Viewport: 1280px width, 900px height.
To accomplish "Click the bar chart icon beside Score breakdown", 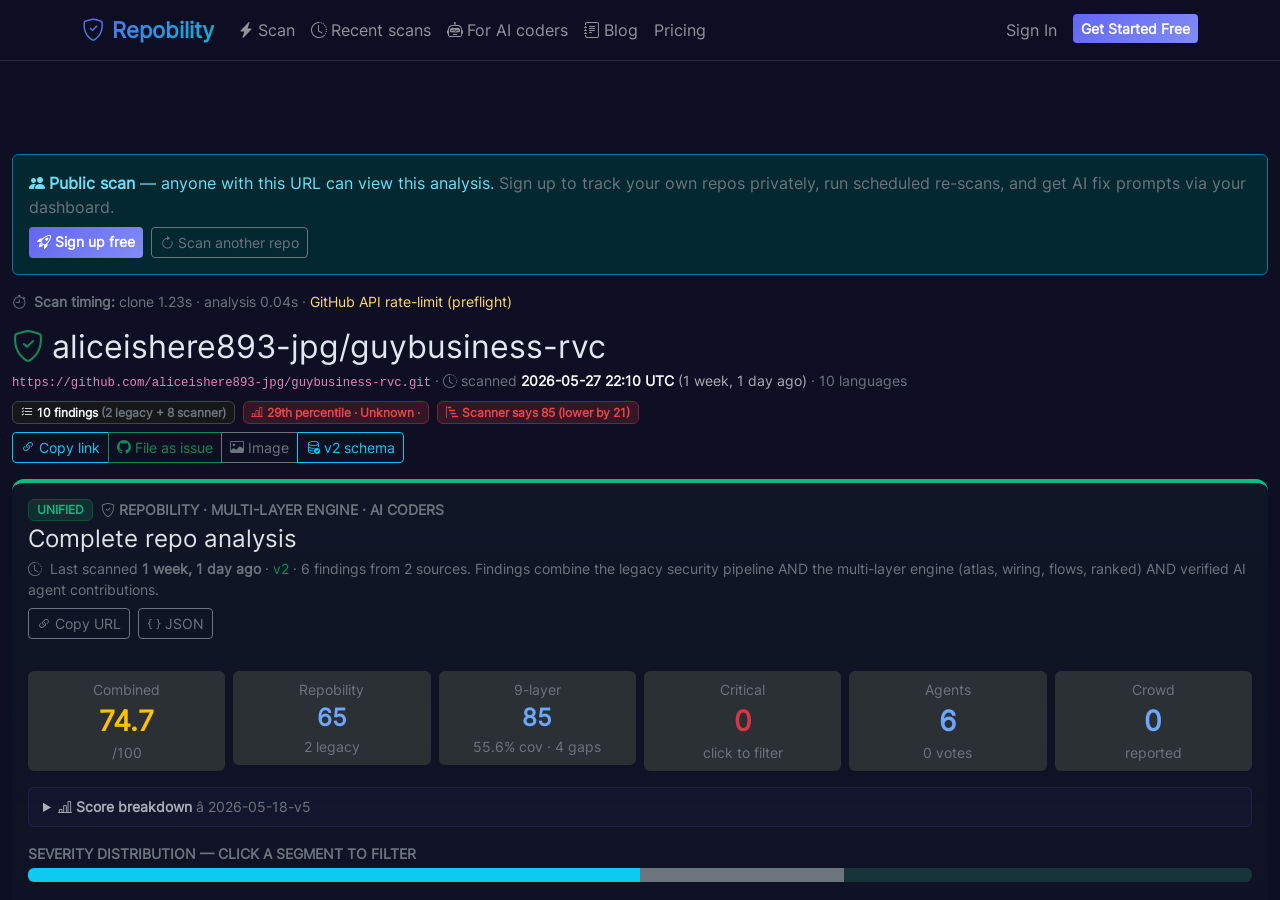I will coord(65,807).
